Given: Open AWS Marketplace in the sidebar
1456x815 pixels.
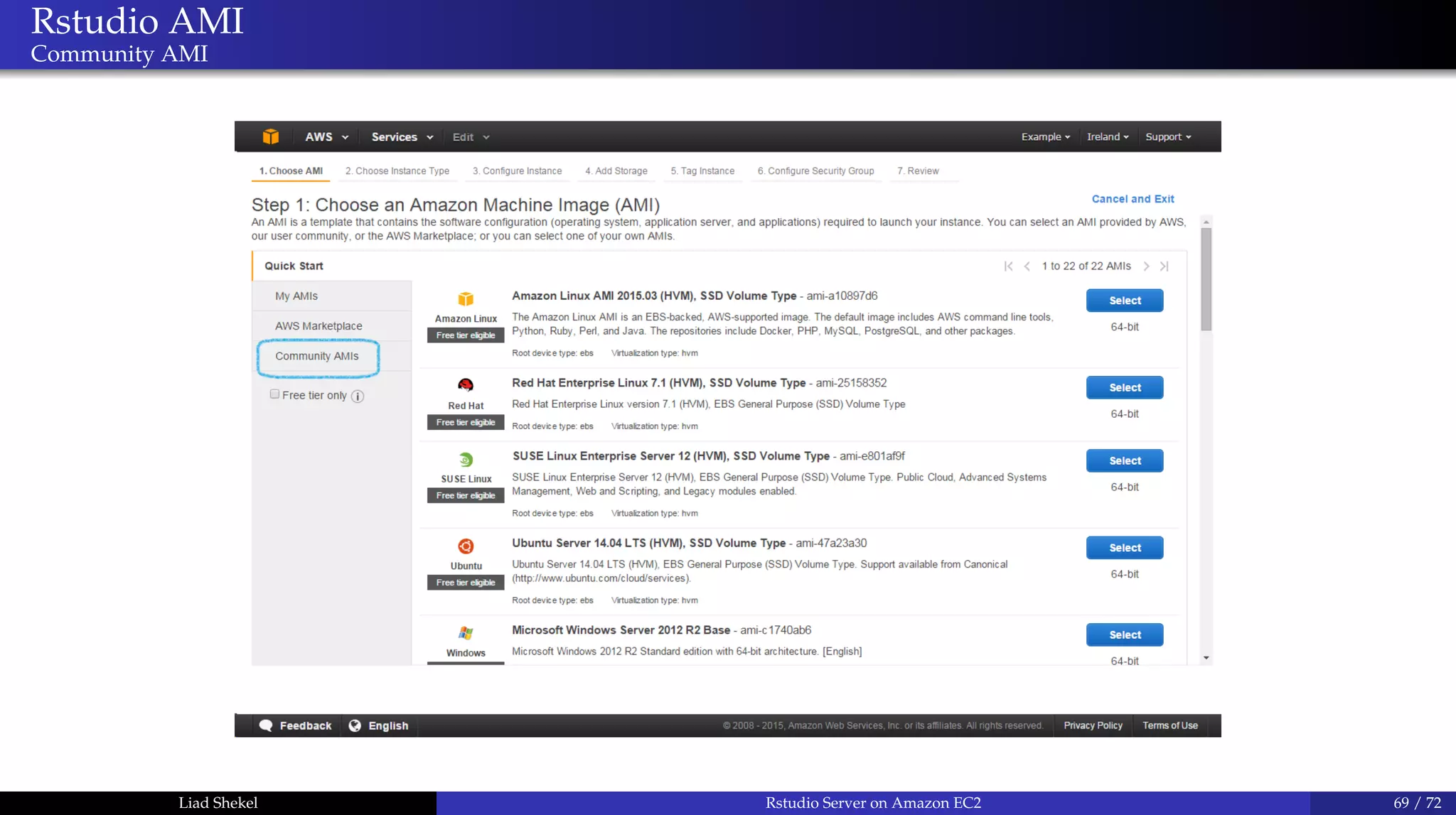Looking at the screenshot, I should (318, 326).
